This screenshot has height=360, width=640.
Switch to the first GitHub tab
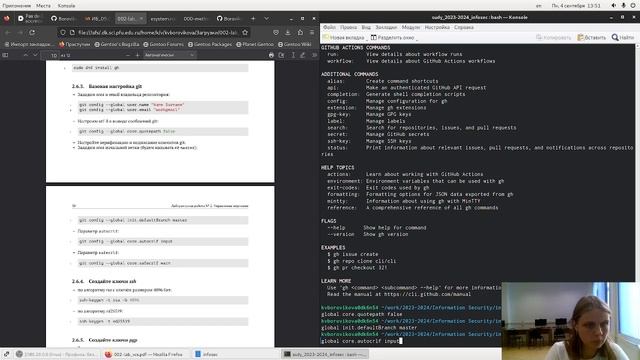[64, 19]
